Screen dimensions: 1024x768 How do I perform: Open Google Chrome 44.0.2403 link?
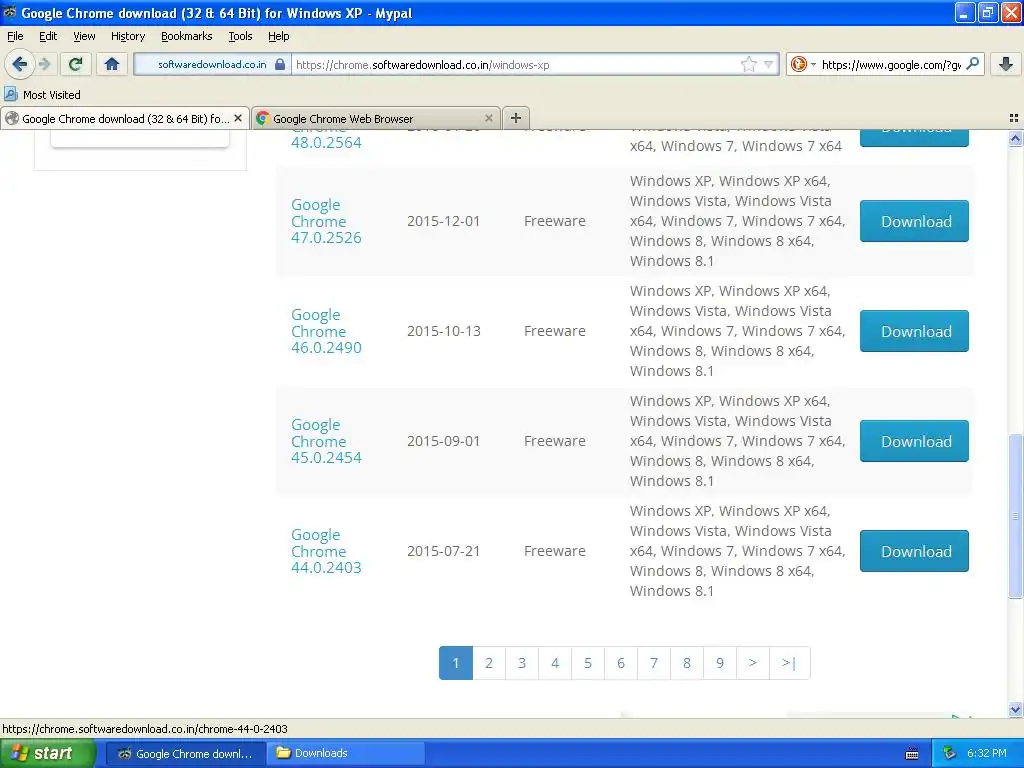point(326,551)
